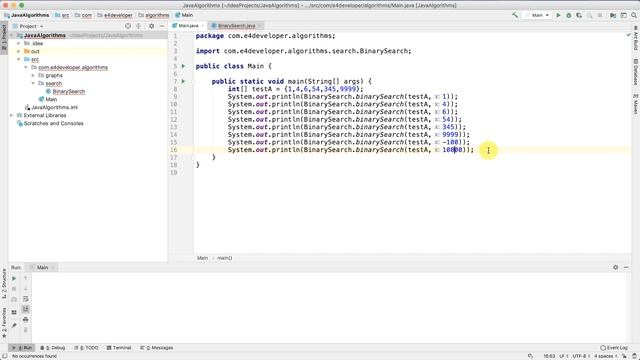Screen dimensions: 640x360
Task: Open Project panel settings gear
Action: tap(151, 26)
